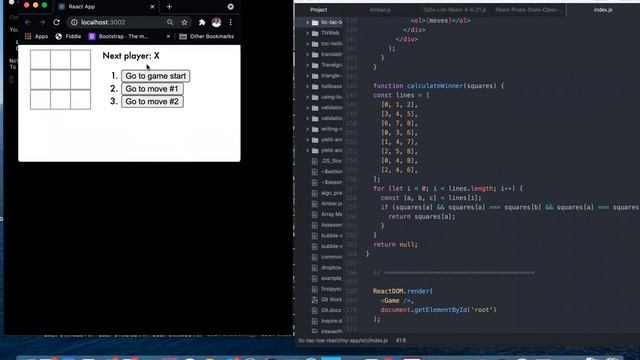Open the site info icon beside localhost
This screenshot has height=360, width=640.
click(74, 22)
